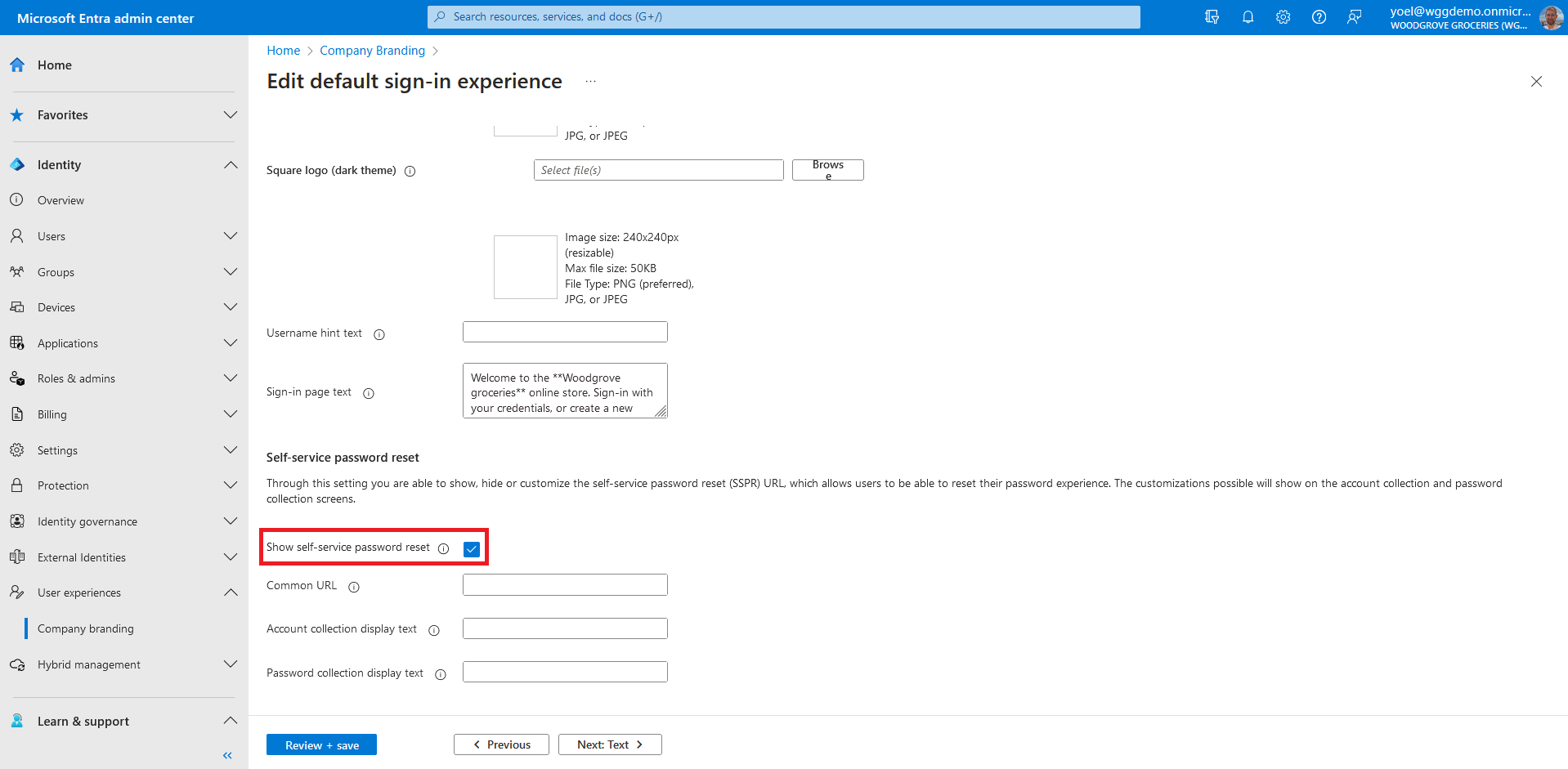Open Overview under Identity
This screenshot has height=769, width=1568.
60,200
